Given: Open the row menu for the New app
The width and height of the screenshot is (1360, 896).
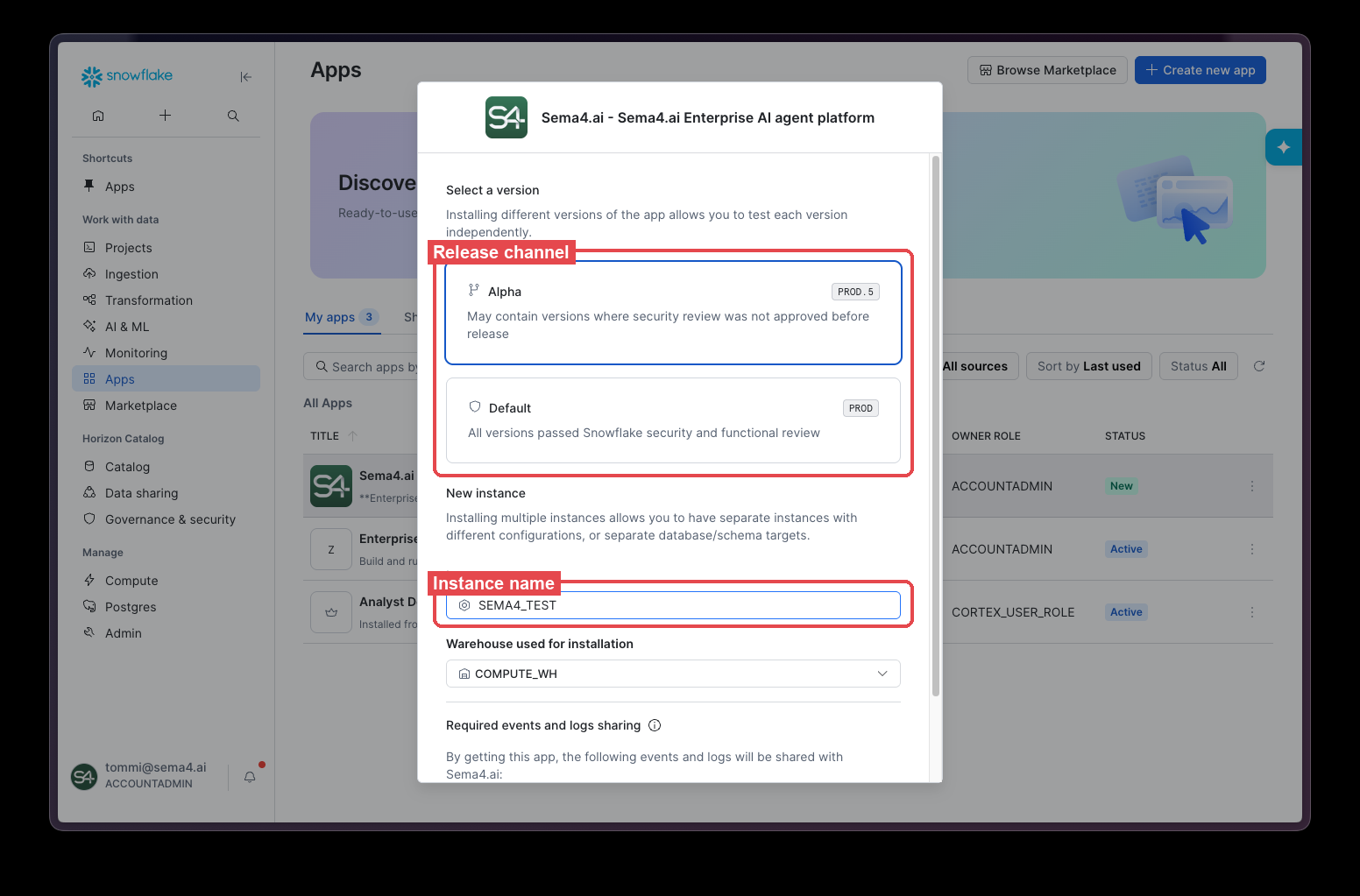Looking at the screenshot, I should click(1252, 486).
